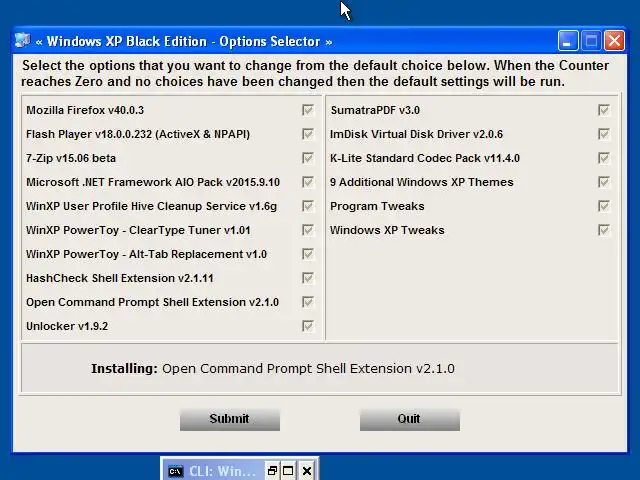Uncheck Flash Player v18.0.0.232 option
This screenshot has height=480, width=640.
308,134
